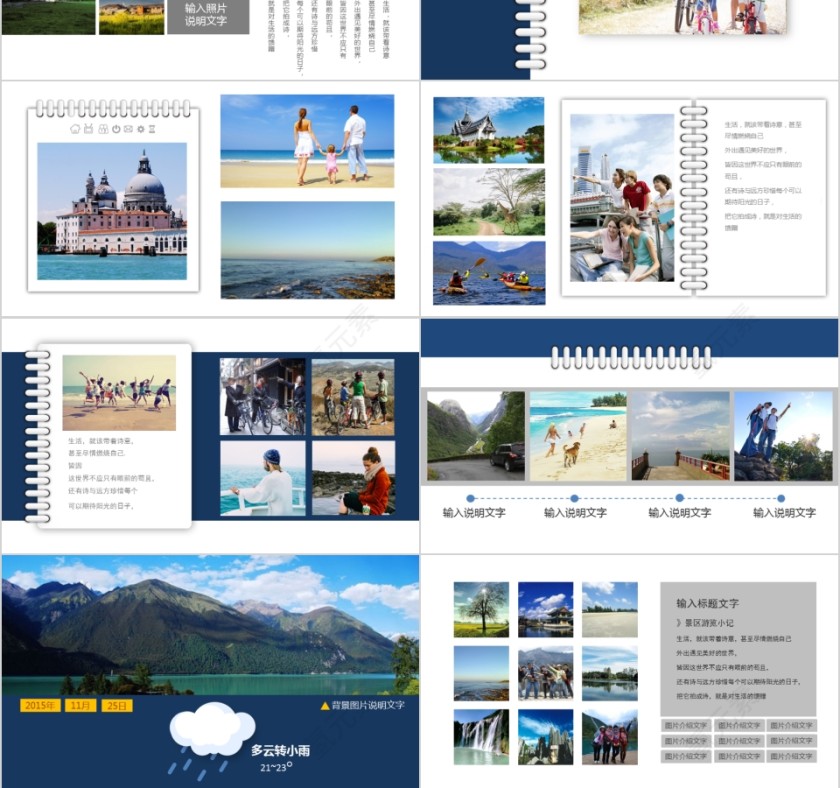Click the 多云转小雨 weather text
Screen dimensions: 840x788
[279, 749]
